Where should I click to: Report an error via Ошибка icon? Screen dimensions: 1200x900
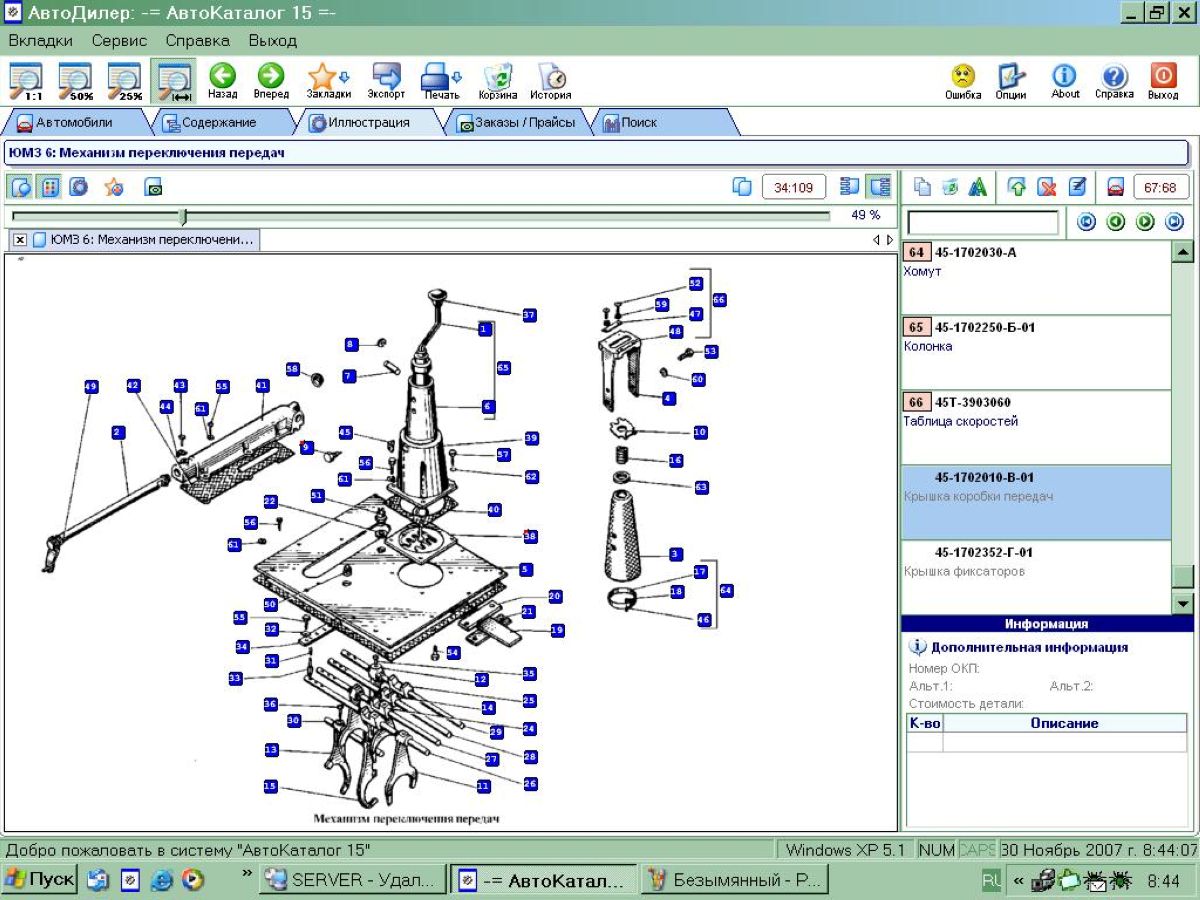(963, 78)
